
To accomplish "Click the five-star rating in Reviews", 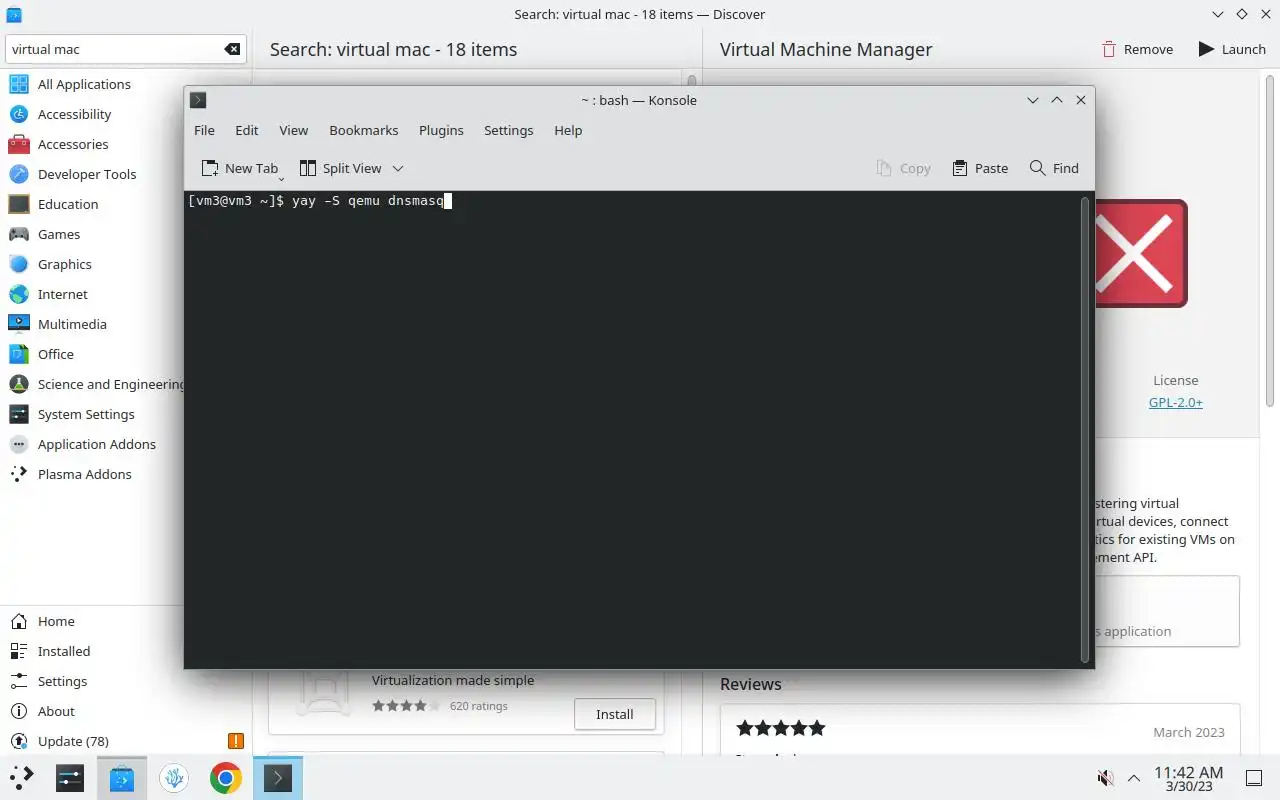I will (x=781, y=728).
